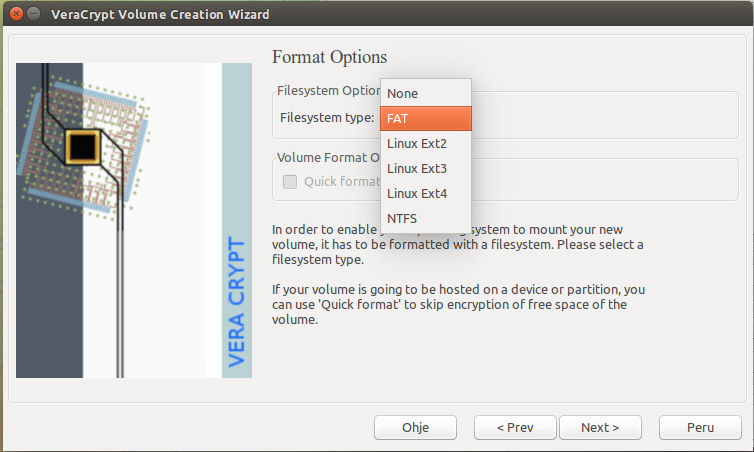Enable the Quick format checkbox
Image resolution: width=754 pixels, height=452 pixels.
pos(290,182)
